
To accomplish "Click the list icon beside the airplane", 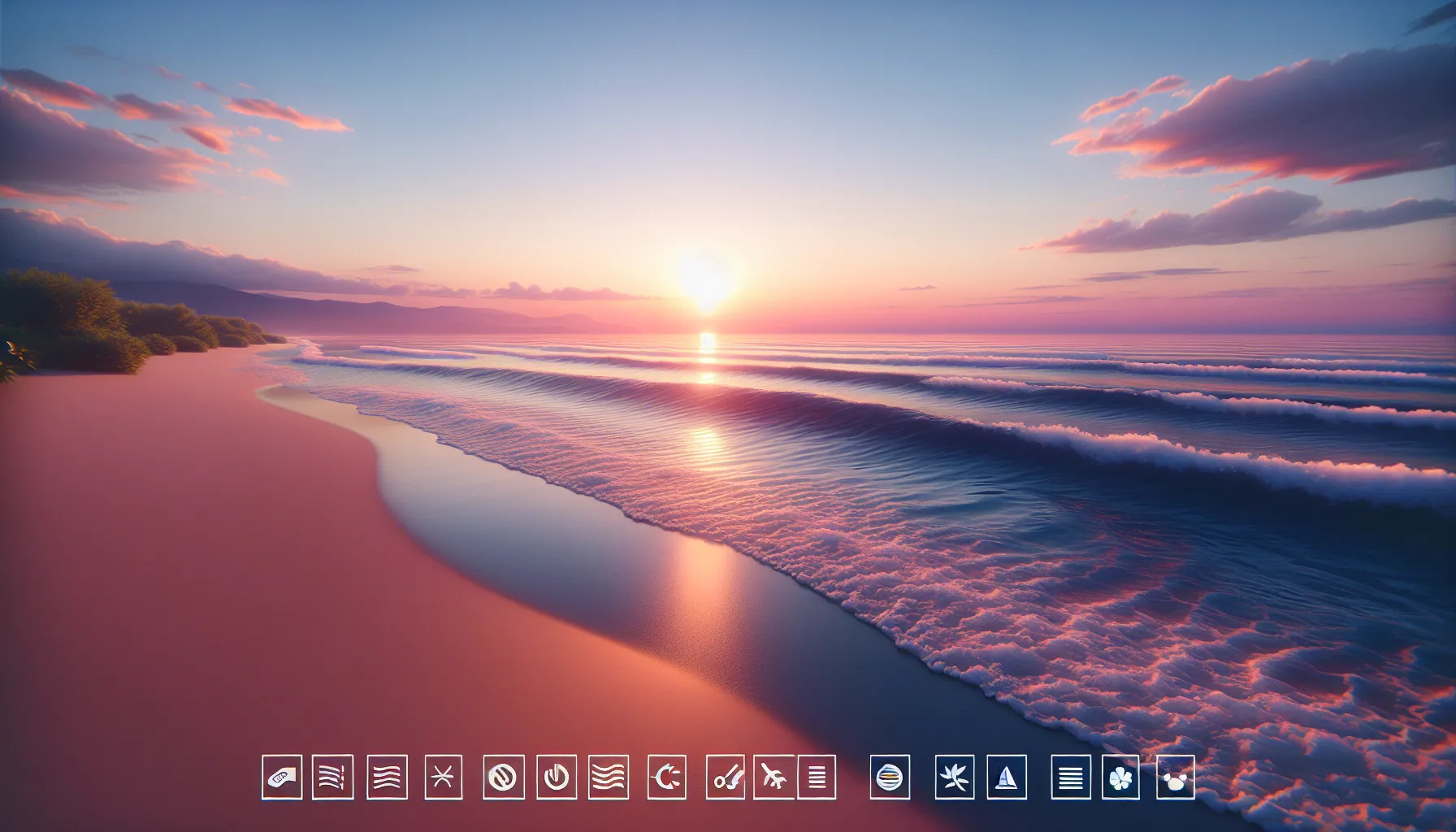I will click(817, 778).
